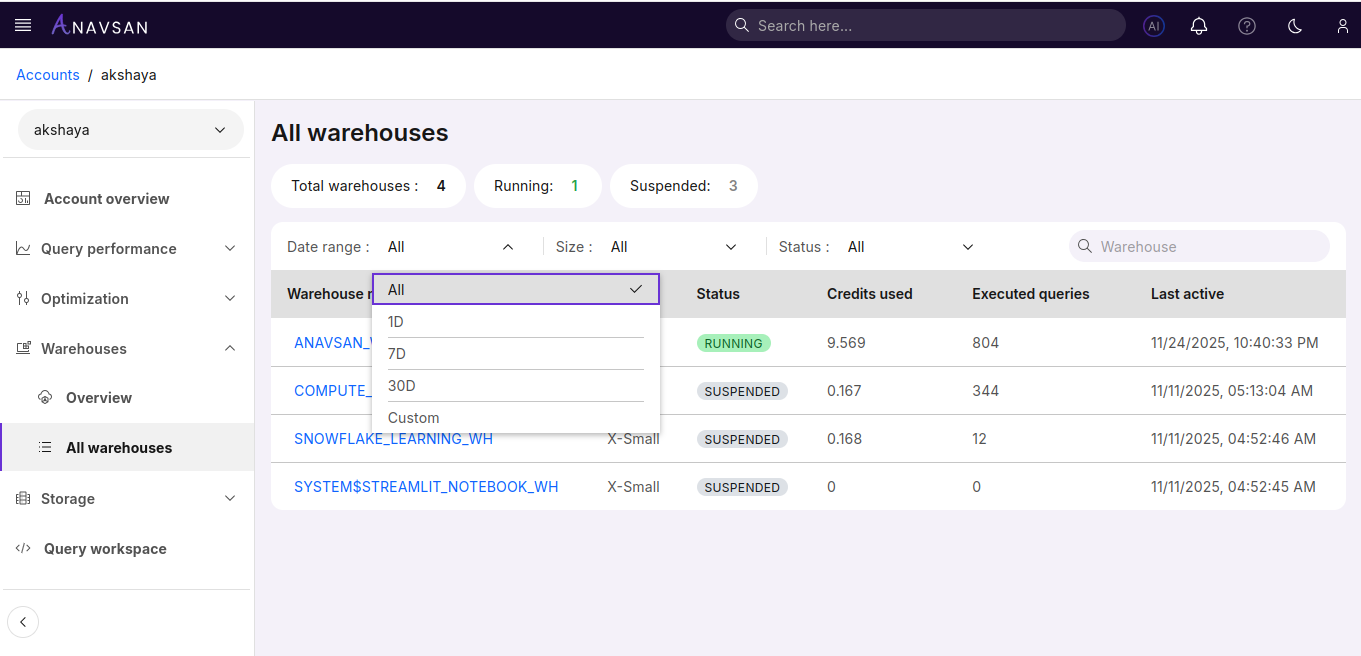This screenshot has width=1361, height=656.
Task: Open the hamburger navigation menu
Action: pos(23,25)
